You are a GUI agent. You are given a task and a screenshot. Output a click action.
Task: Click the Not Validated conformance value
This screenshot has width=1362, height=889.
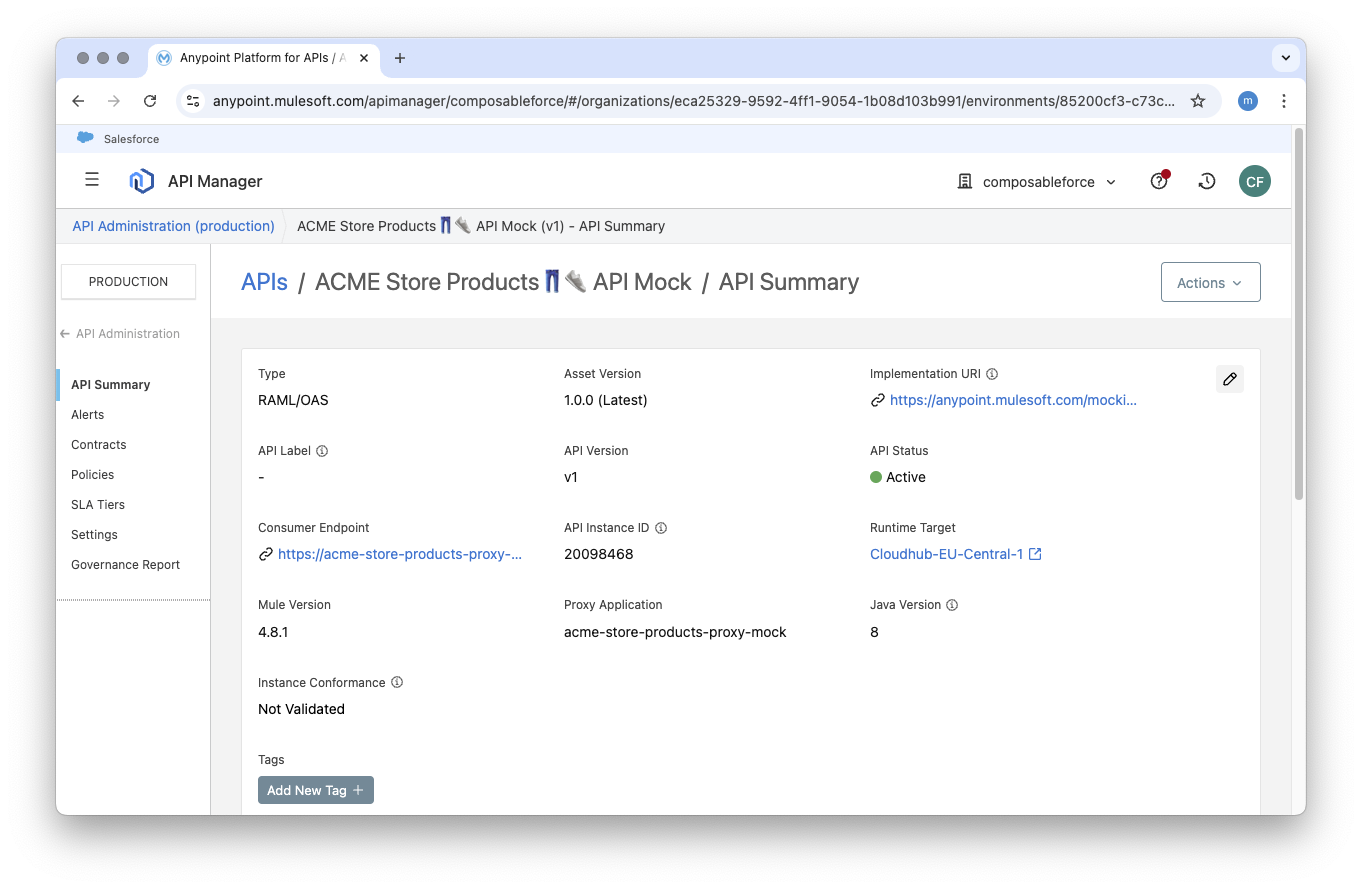pyautogui.click(x=301, y=709)
